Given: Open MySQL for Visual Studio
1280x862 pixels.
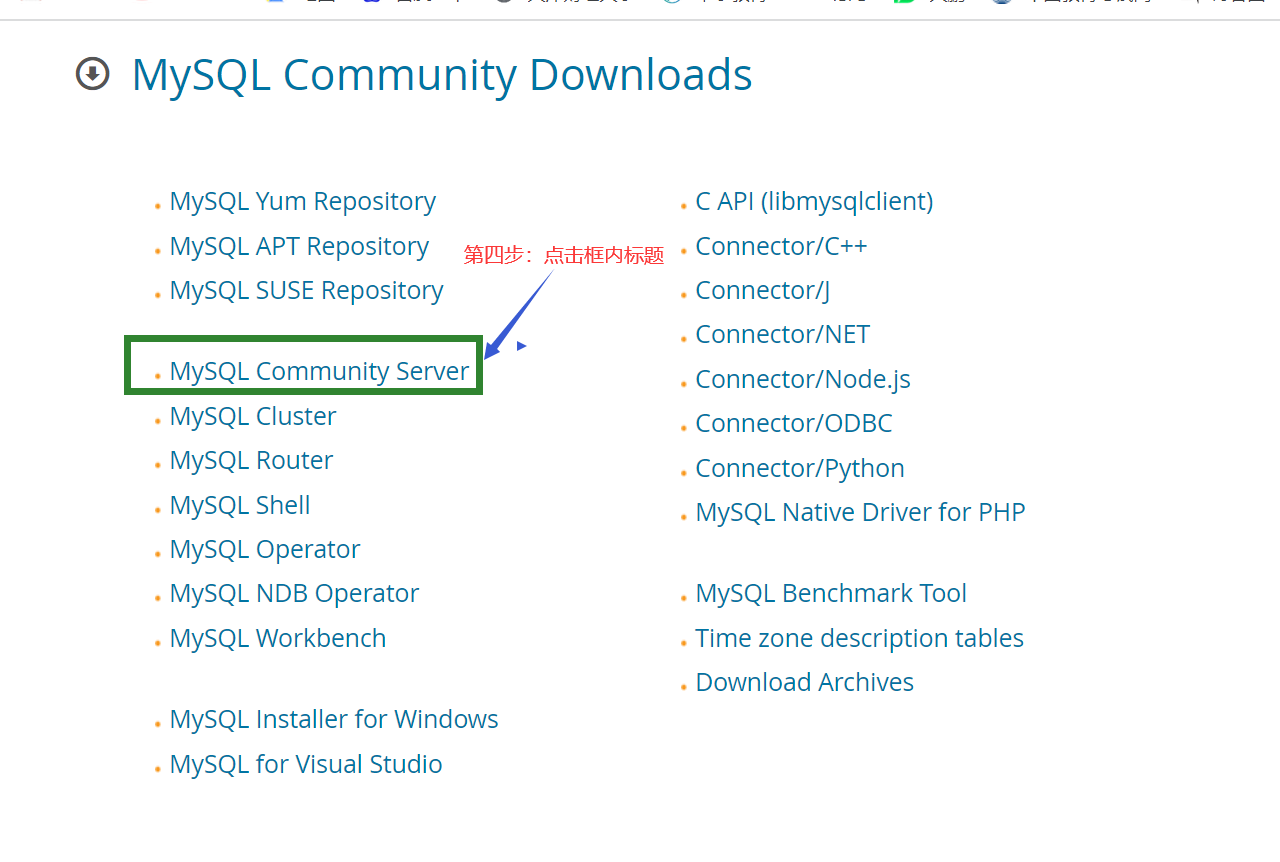Looking at the screenshot, I should 306,764.
